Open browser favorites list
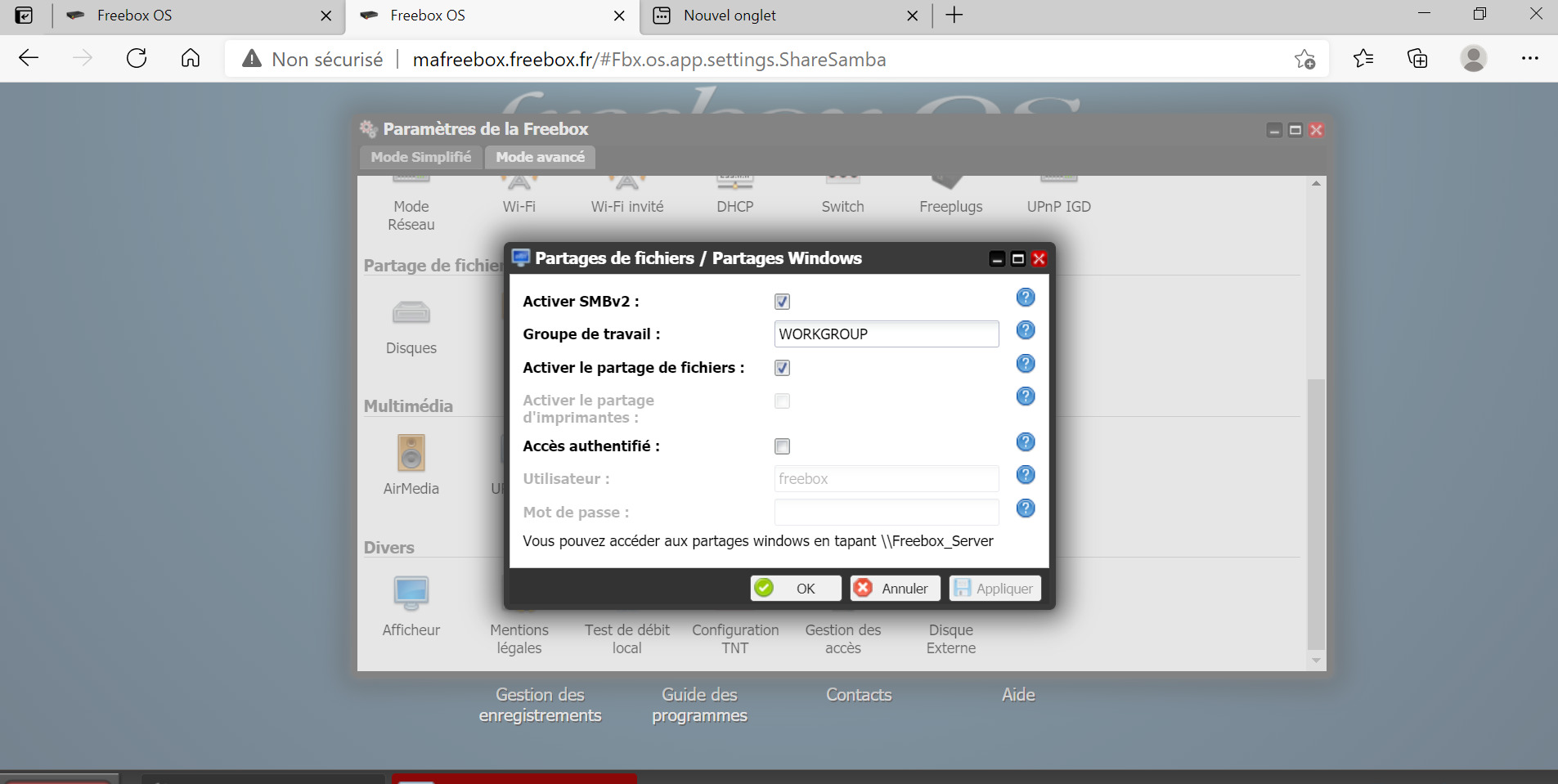Viewport: 1558px width, 784px height. (x=1363, y=58)
